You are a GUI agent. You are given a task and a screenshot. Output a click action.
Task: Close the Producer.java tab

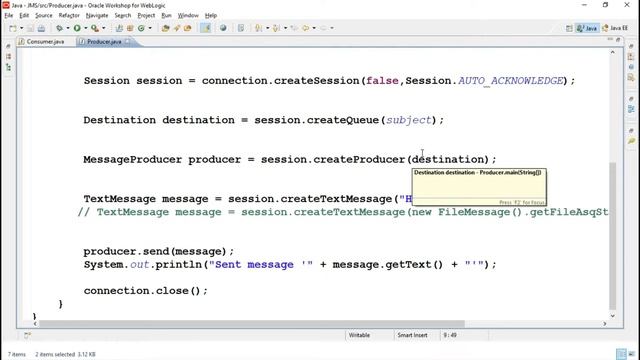(x=128, y=42)
